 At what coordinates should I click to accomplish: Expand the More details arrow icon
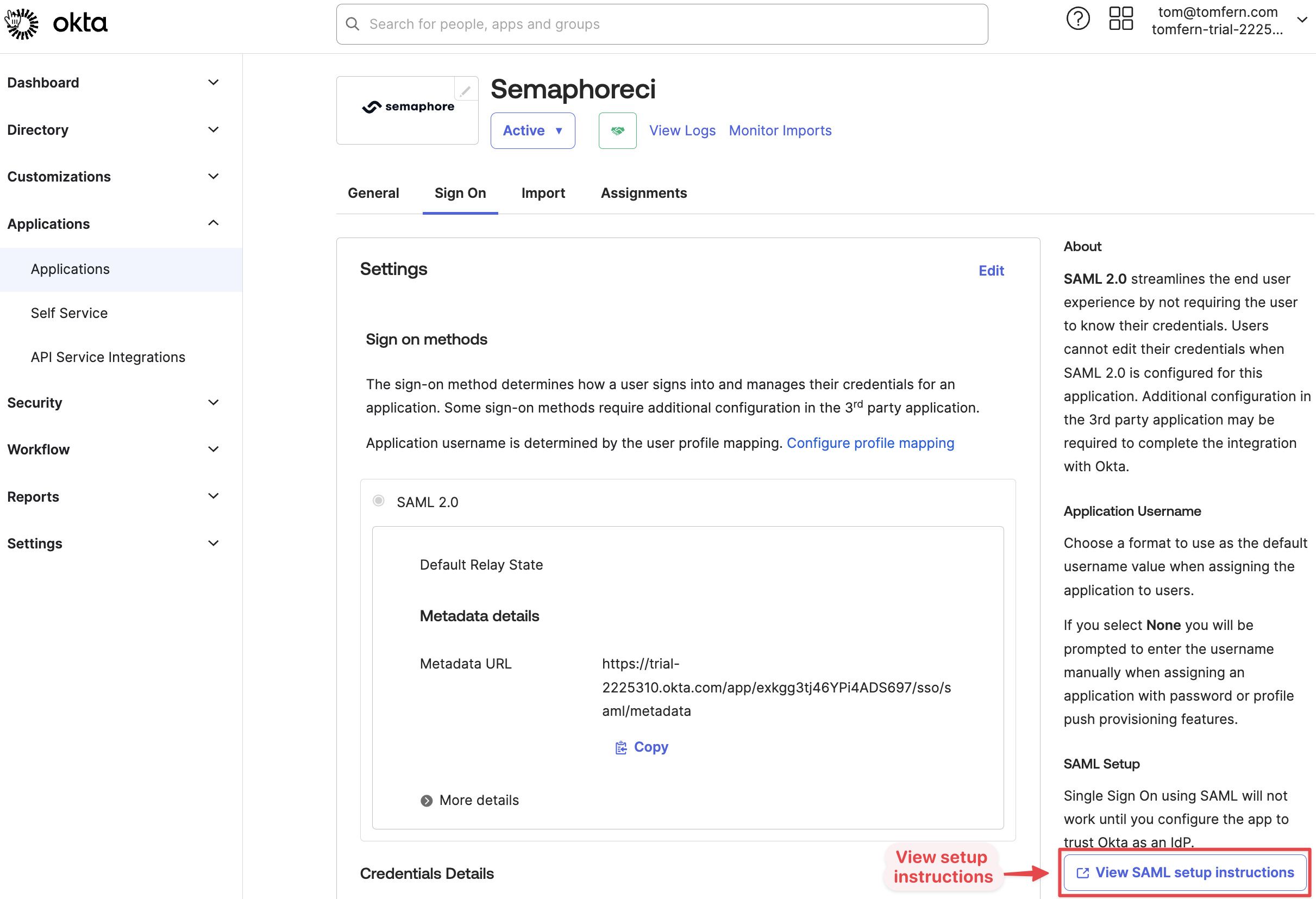427,801
